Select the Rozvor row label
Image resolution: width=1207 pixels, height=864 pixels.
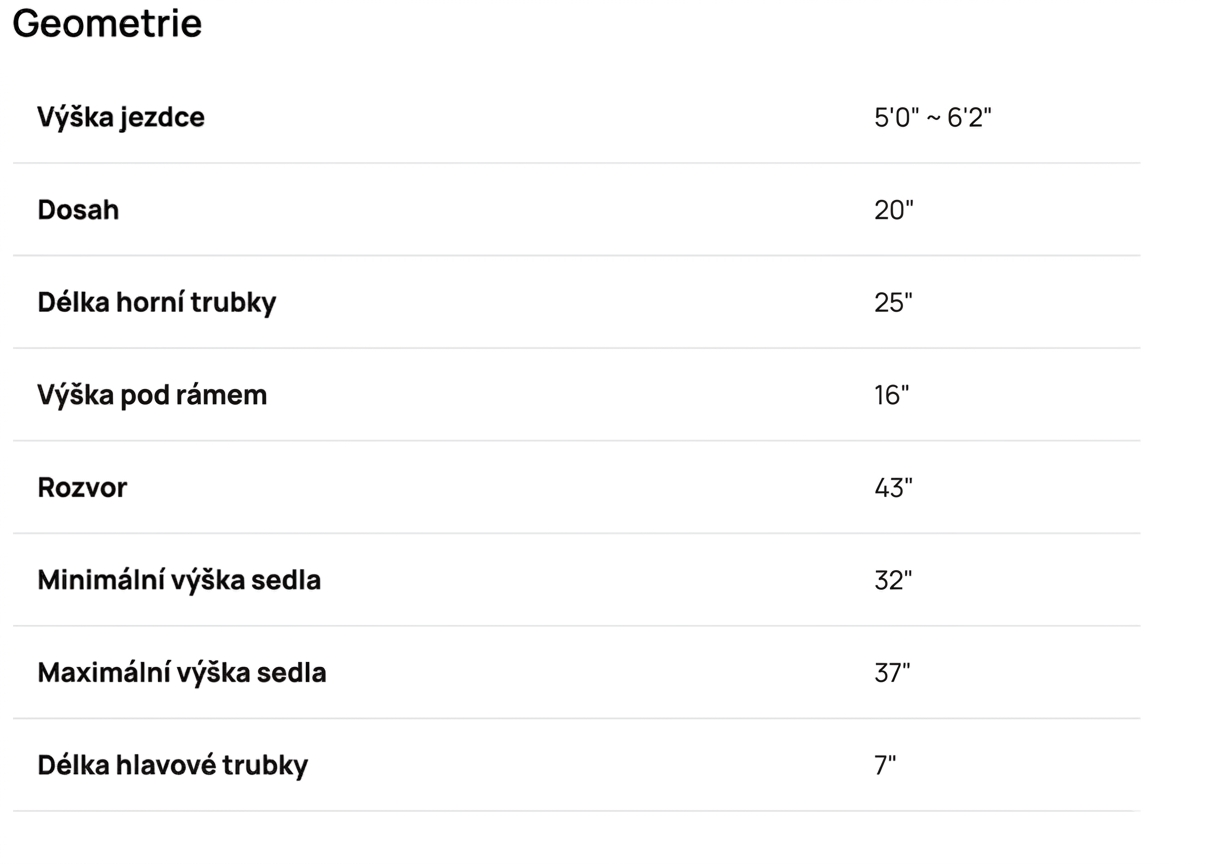point(82,488)
